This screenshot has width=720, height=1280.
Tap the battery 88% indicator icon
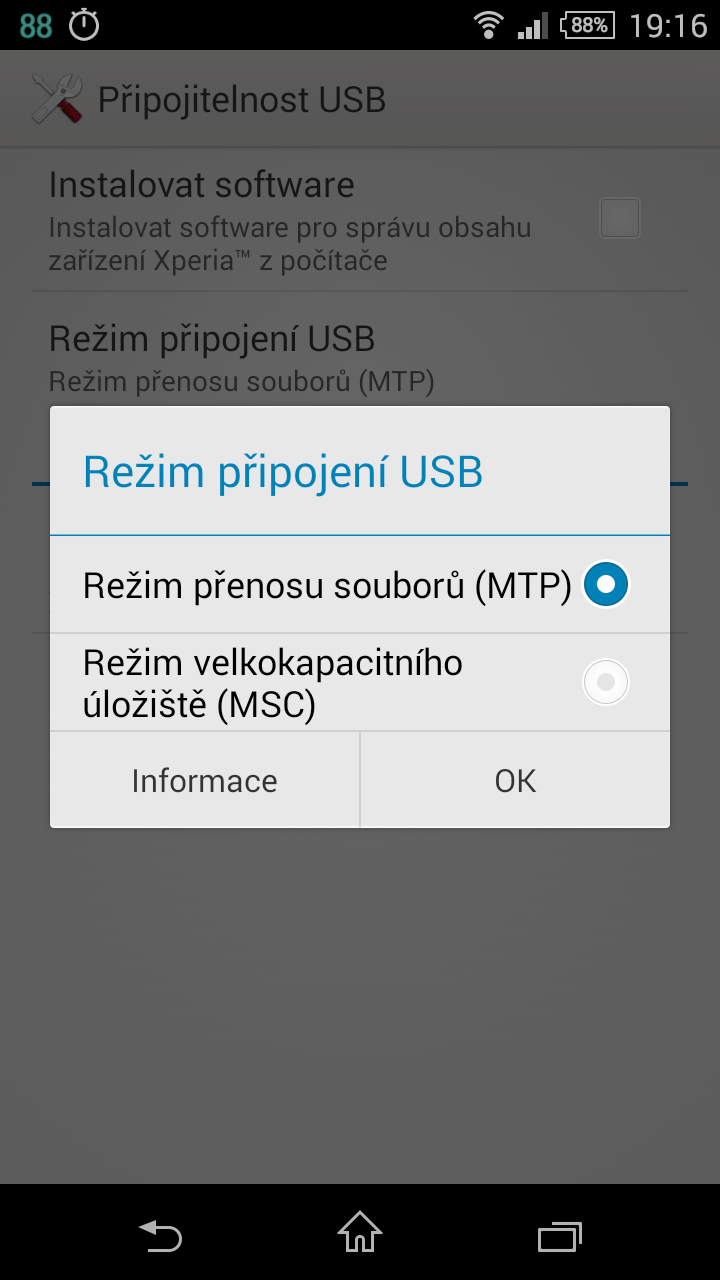[x=589, y=25]
